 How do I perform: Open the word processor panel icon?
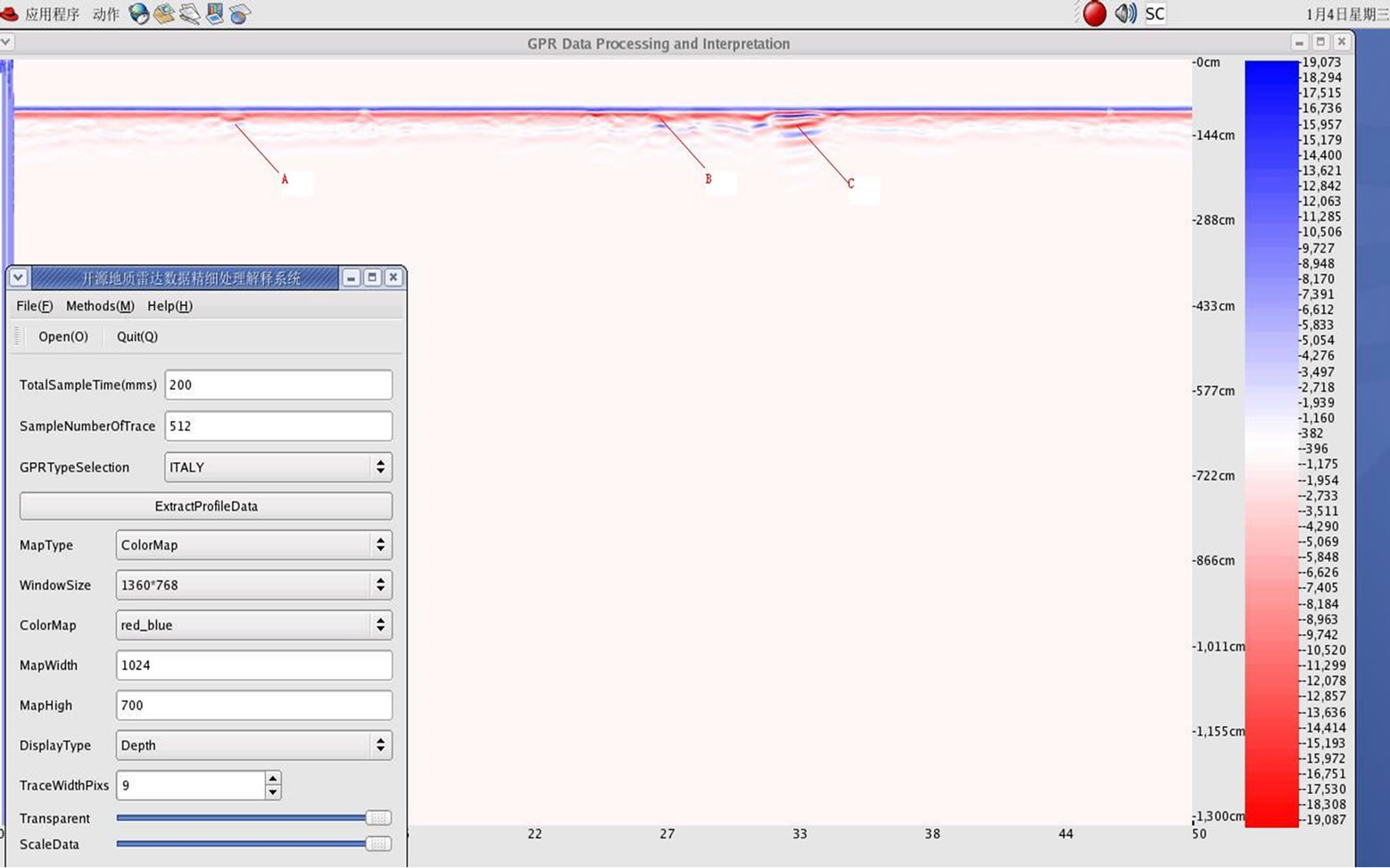189,13
